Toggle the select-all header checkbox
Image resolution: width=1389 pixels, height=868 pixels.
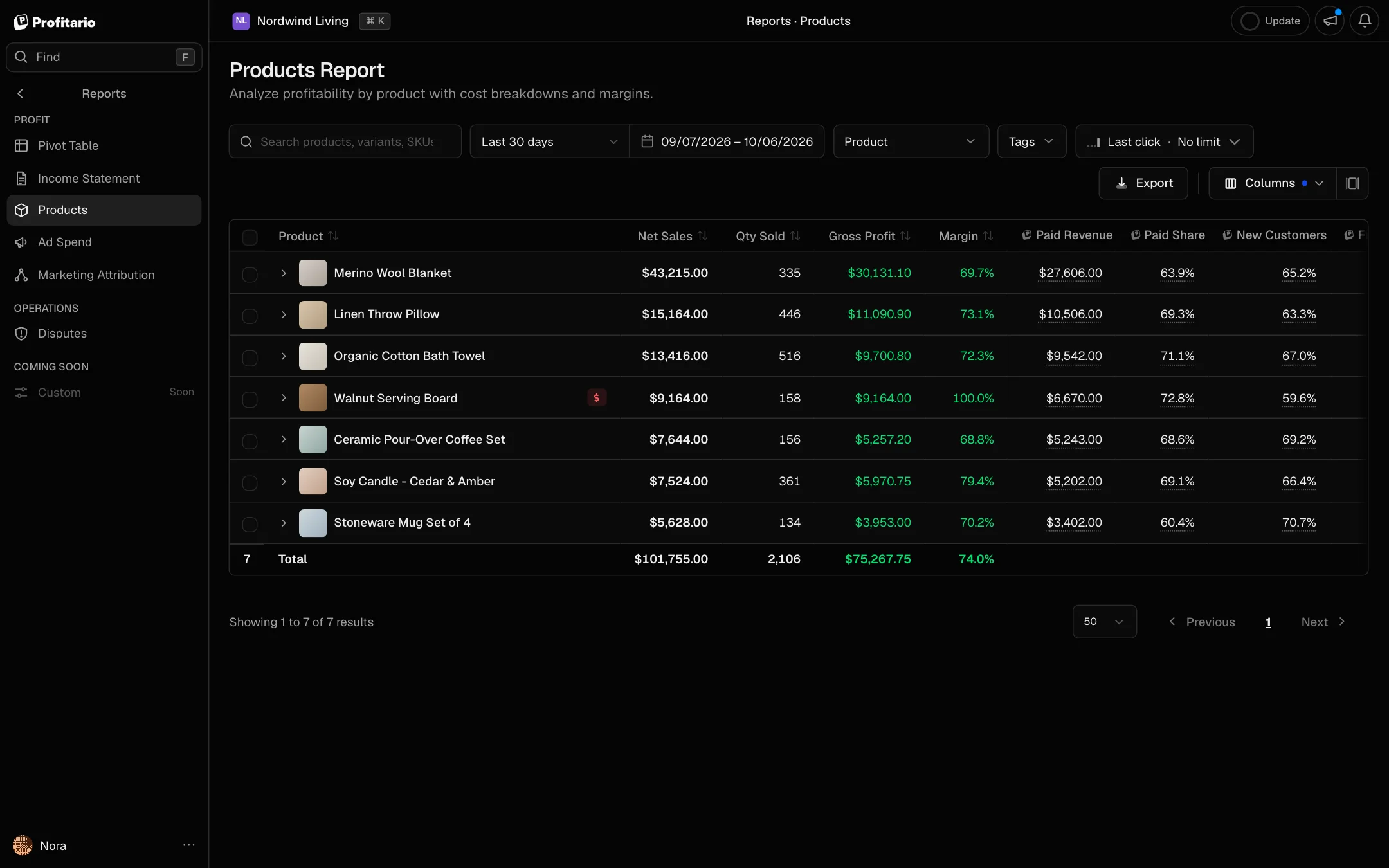[x=250, y=237]
